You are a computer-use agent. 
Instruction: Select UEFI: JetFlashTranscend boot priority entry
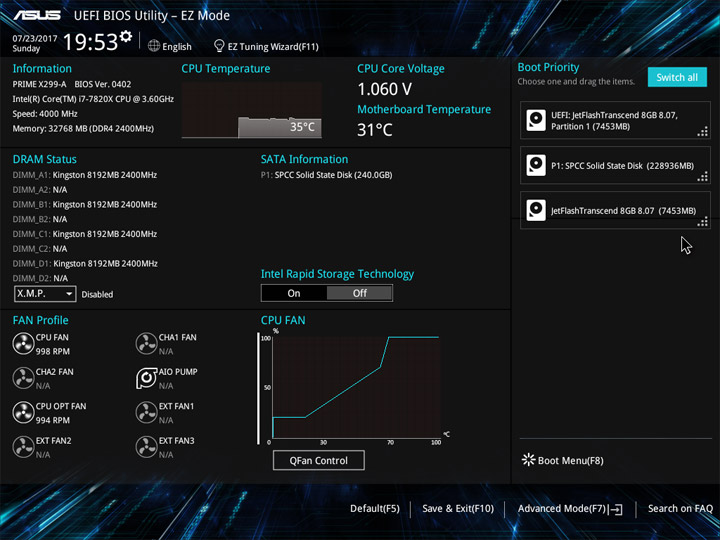pyautogui.click(x=615, y=120)
